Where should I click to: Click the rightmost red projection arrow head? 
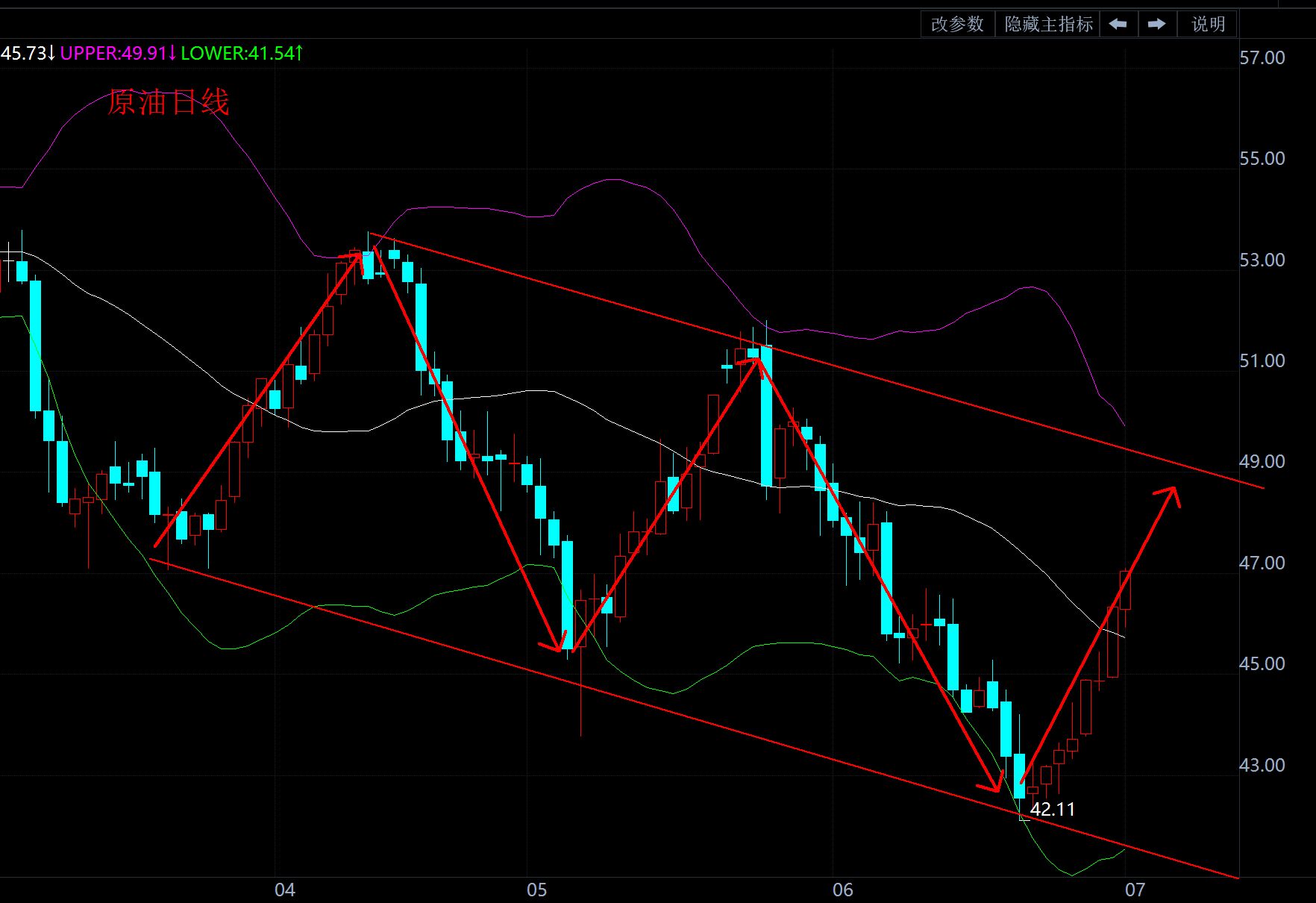pos(1171,493)
